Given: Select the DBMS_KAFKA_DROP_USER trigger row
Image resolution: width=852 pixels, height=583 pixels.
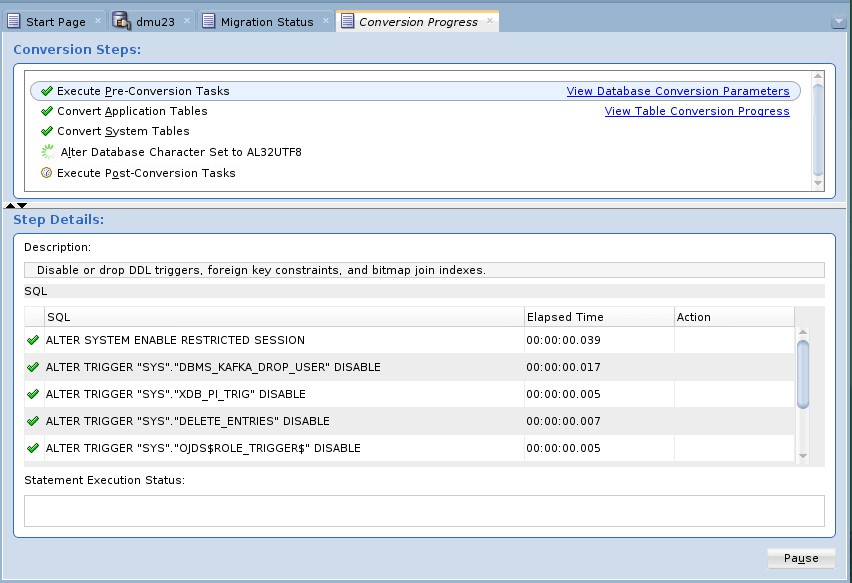Looking at the screenshot, I should coord(409,367).
